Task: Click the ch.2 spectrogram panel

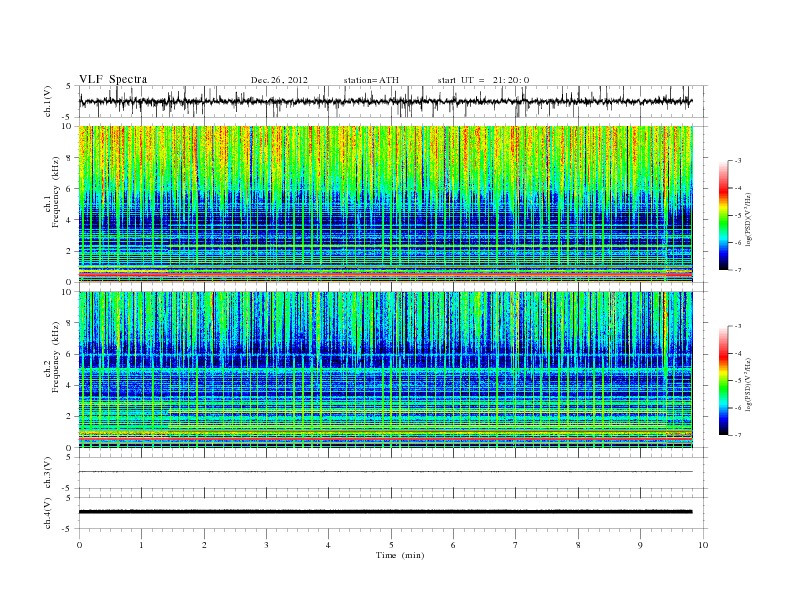Action: point(385,370)
